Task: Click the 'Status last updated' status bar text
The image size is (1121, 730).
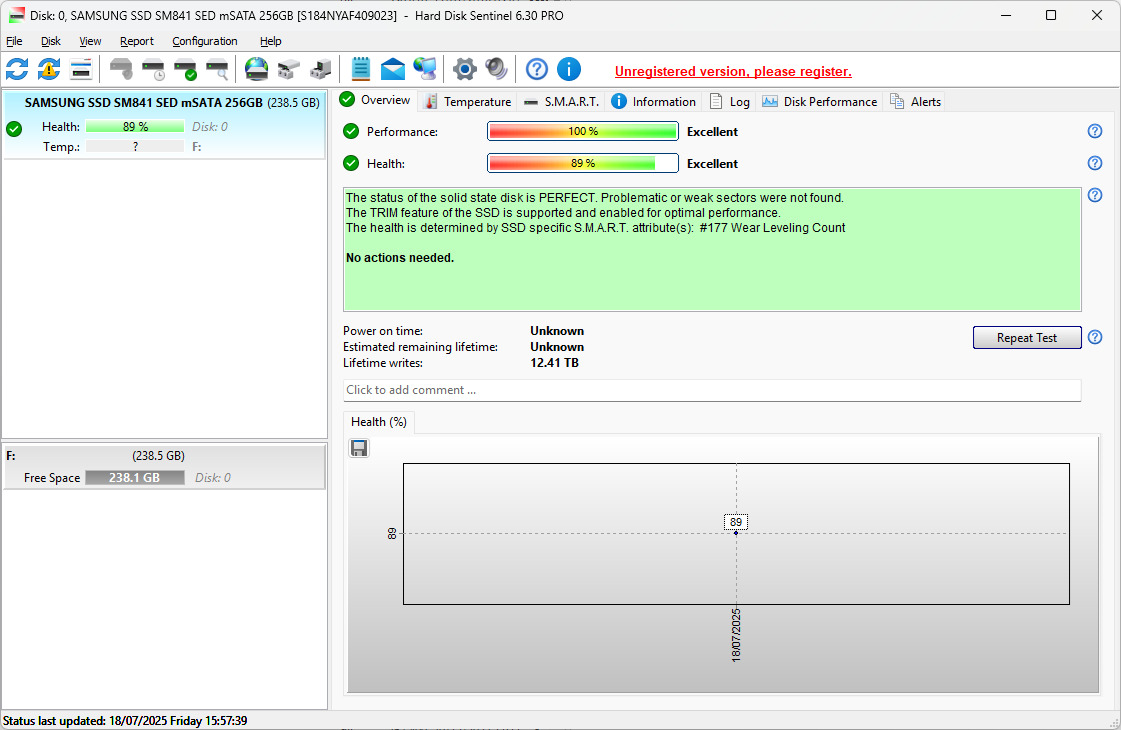Action: (x=125, y=721)
